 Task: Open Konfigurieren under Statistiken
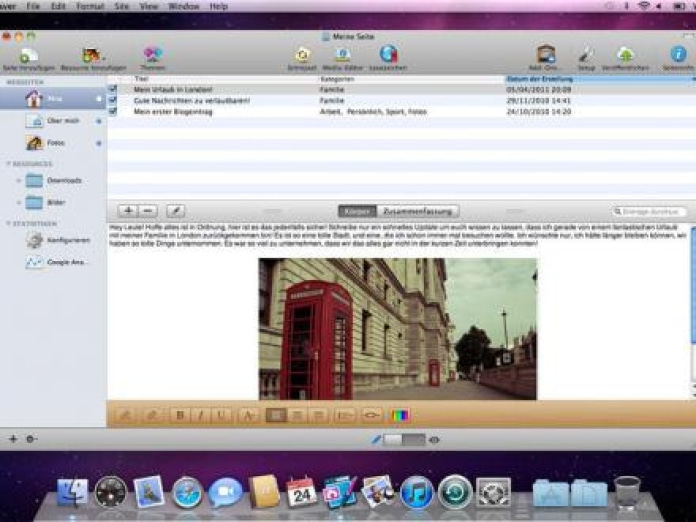(x=53, y=240)
